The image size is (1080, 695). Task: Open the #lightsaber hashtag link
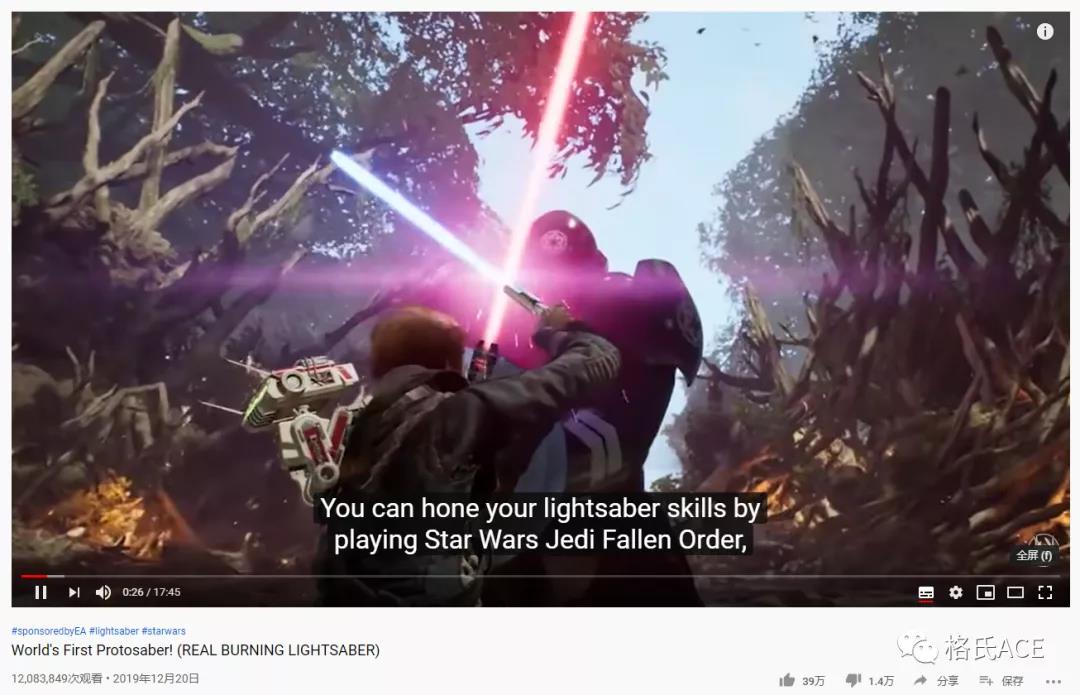(114, 631)
